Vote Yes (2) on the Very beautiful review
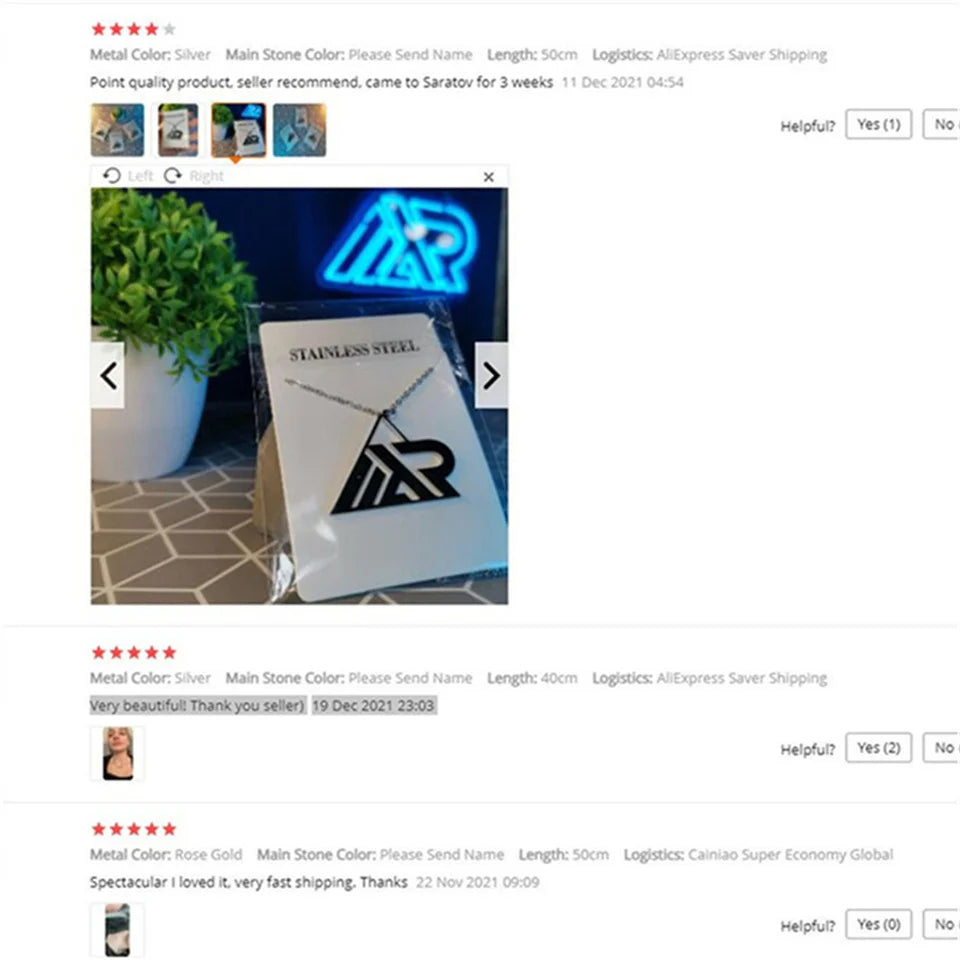 [x=879, y=748]
